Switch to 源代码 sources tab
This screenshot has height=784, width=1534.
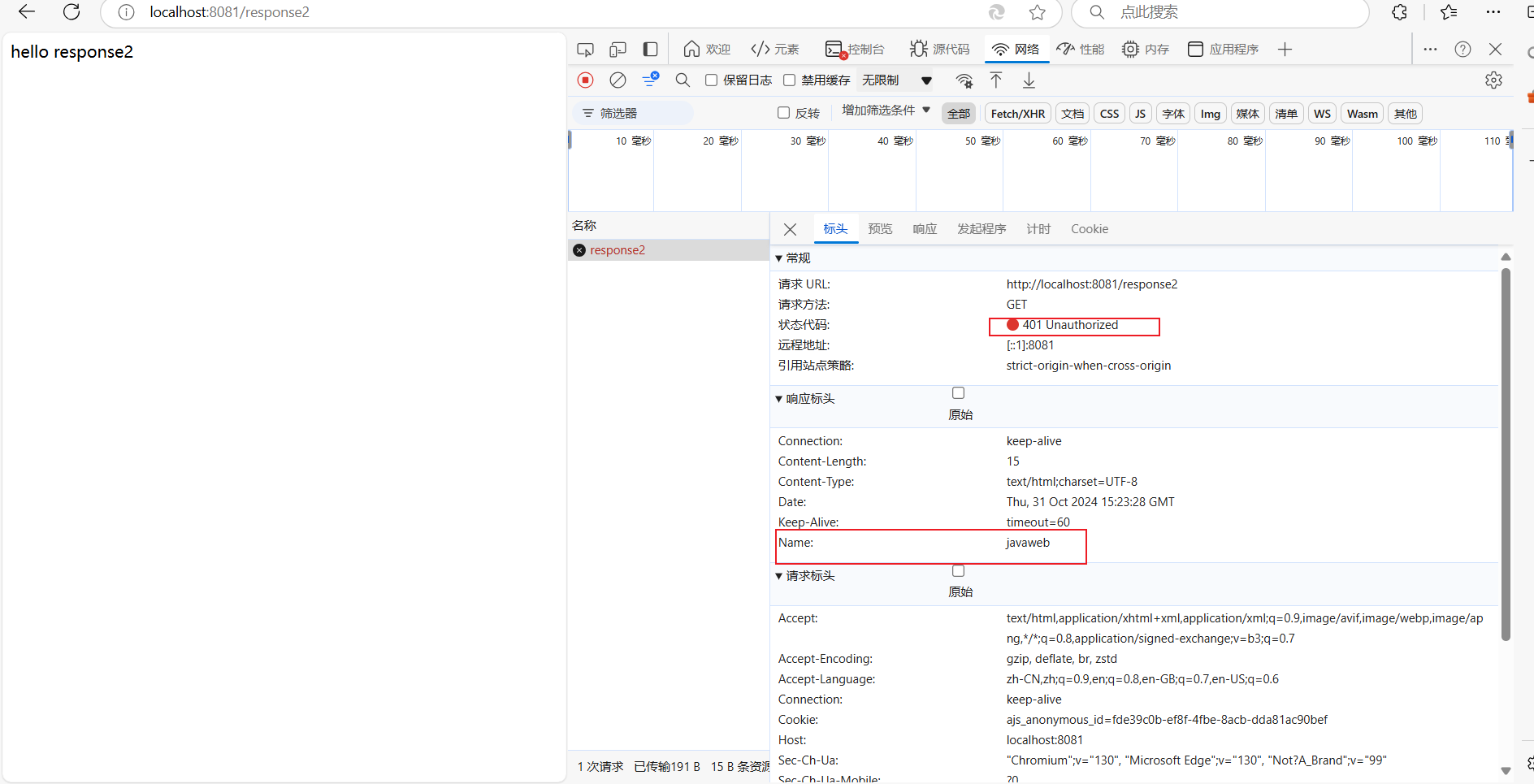click(x=940, y=50)
